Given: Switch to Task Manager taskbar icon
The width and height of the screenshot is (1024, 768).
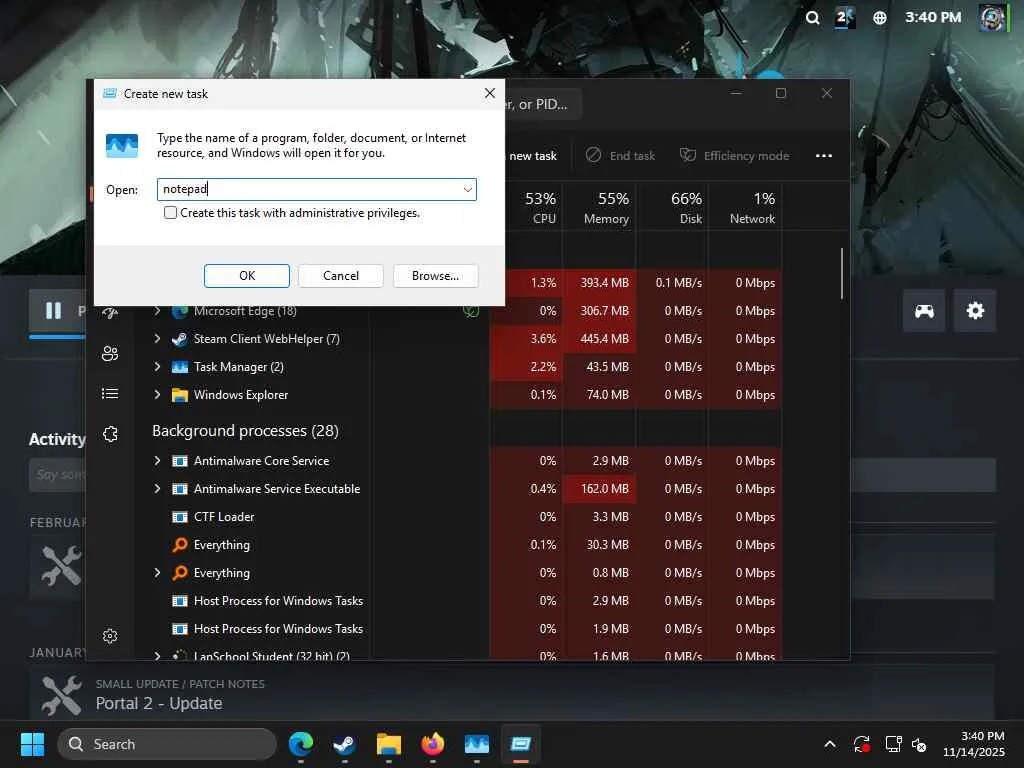Looking at the screenshot, I should coord(477,744).
